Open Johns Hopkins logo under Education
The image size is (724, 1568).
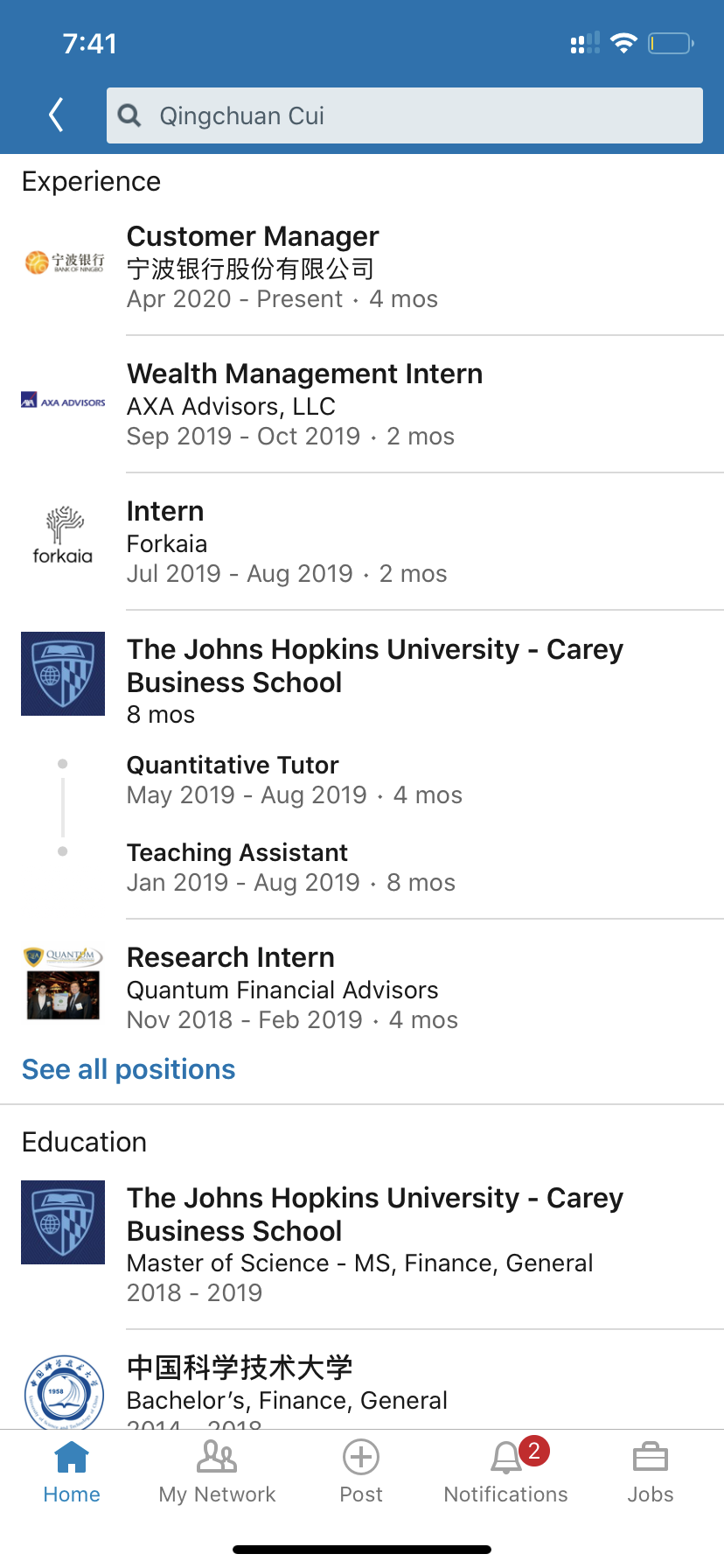[63, 1222]
